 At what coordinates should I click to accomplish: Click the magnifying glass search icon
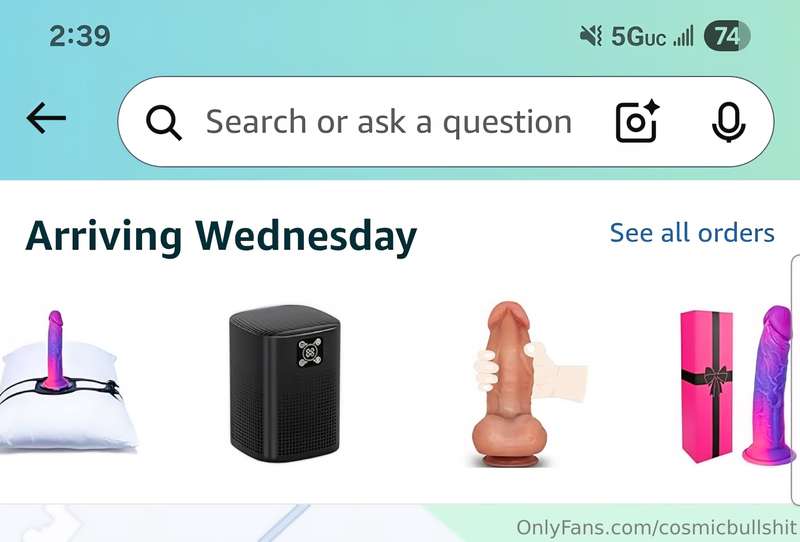tap(163, 122)
